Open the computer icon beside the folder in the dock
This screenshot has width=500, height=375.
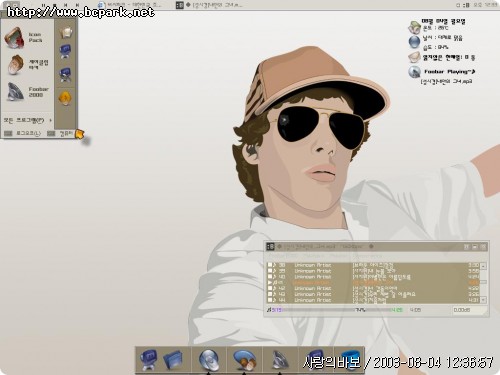(x=148, y=360)
